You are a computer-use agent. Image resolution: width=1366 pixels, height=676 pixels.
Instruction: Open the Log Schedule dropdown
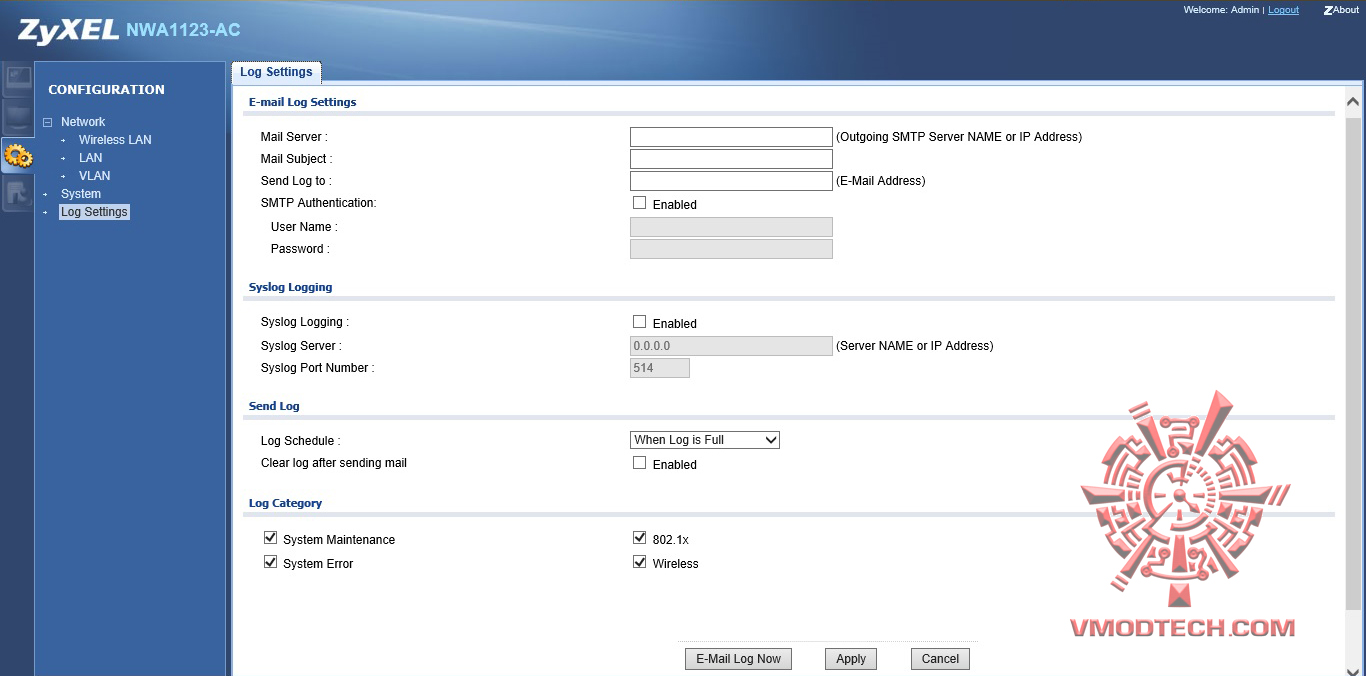(x=705, y=440)
